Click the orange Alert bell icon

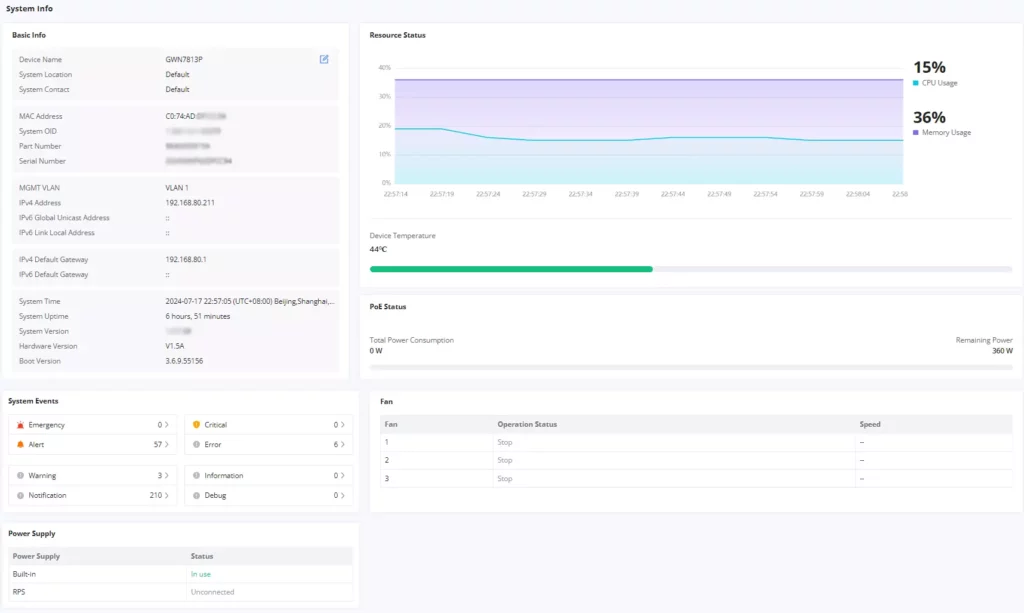tap(20, 445)
